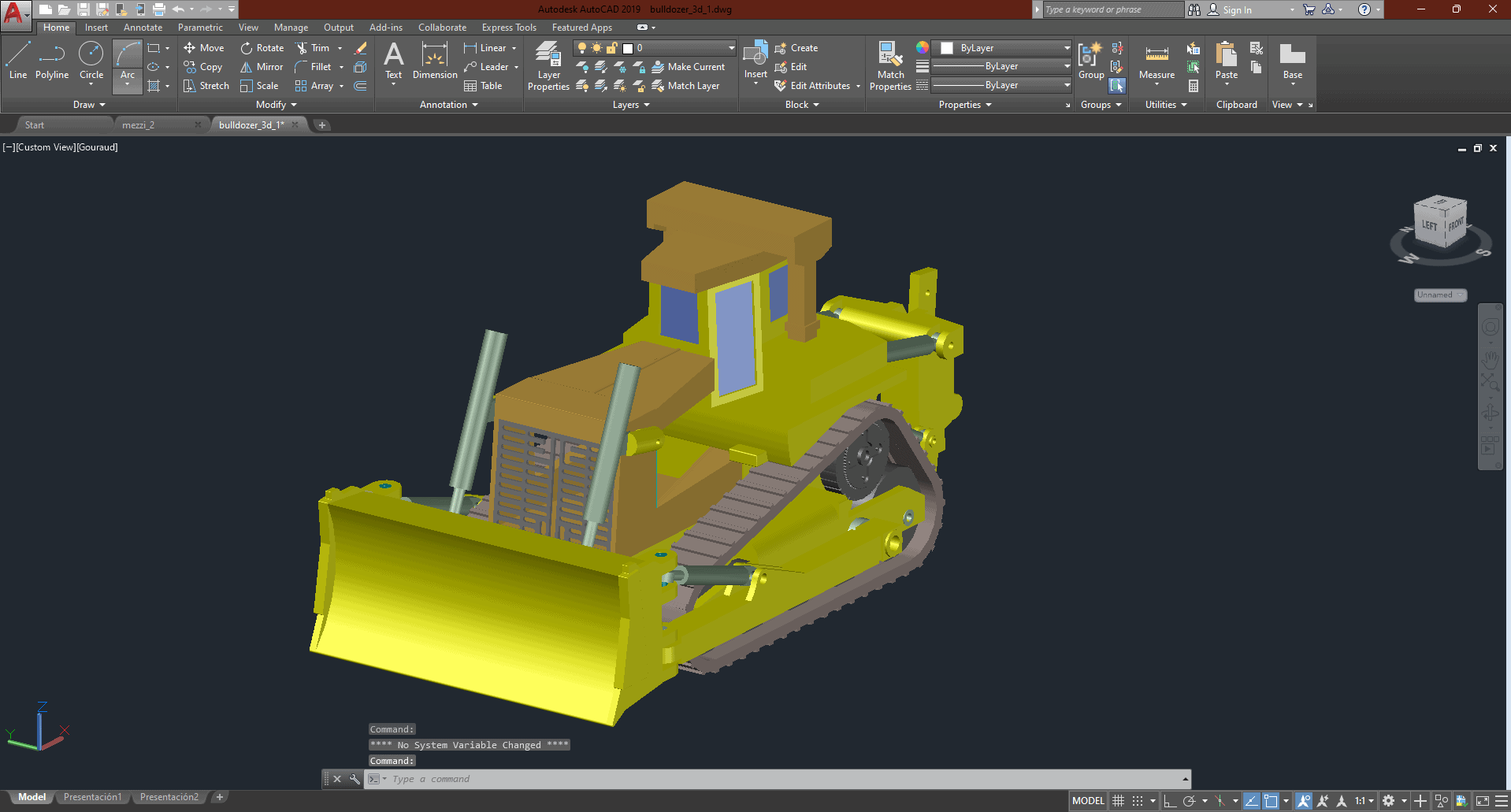Viewport: 1511px width, 812px height.
Task: Toggle drawing grid display in status bar
Action: click(x=1118, y=801)
